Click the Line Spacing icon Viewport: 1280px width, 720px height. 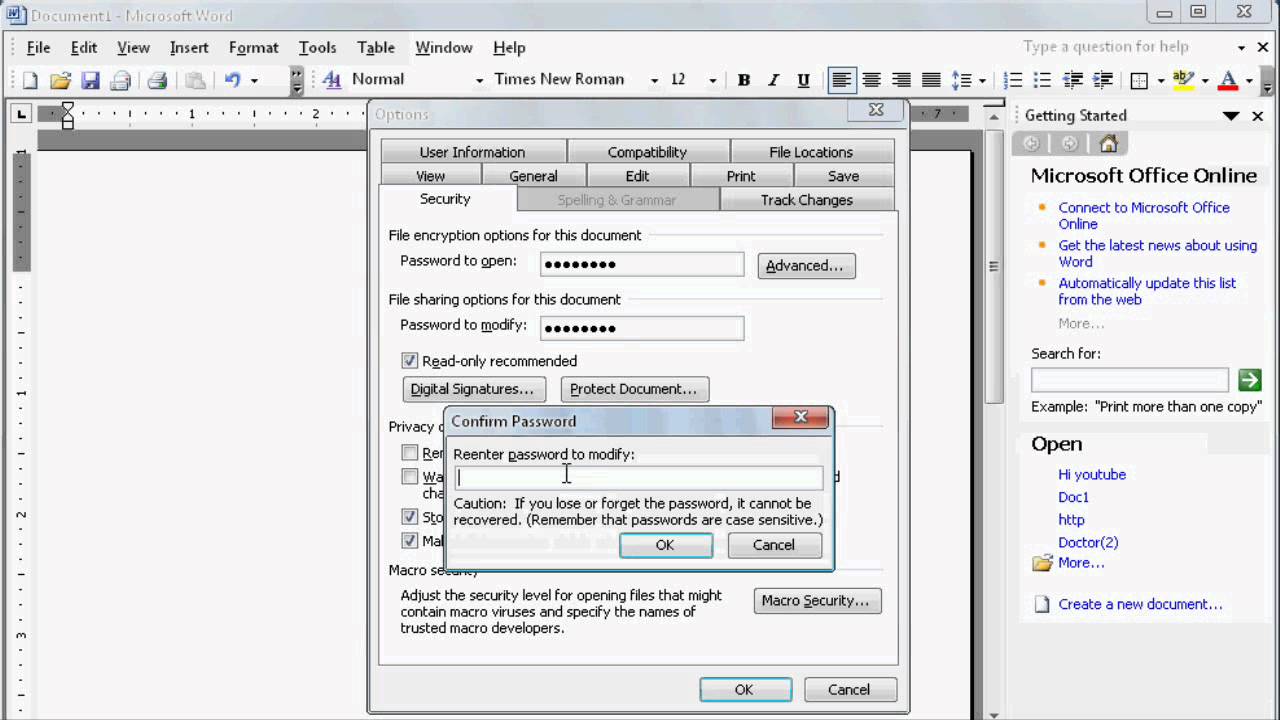pyautogui.click(x=961, y=80)
